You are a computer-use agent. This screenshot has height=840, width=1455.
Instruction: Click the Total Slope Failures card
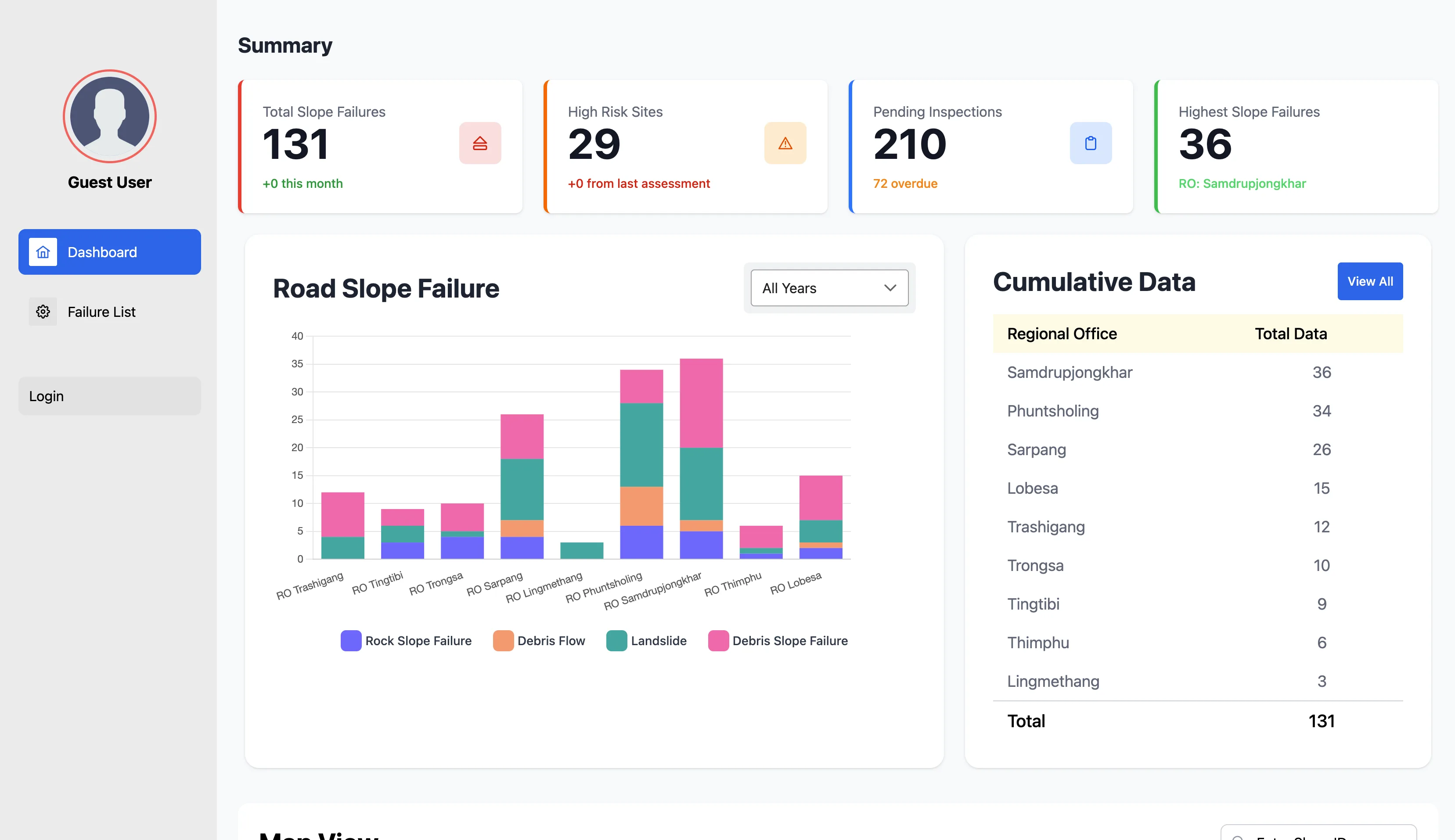pos(380,147)
